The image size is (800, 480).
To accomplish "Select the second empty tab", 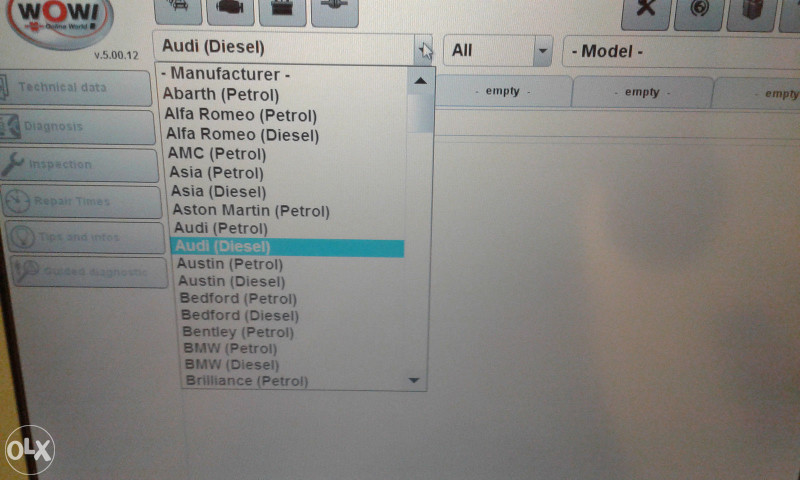I will (x=642, y=92).
